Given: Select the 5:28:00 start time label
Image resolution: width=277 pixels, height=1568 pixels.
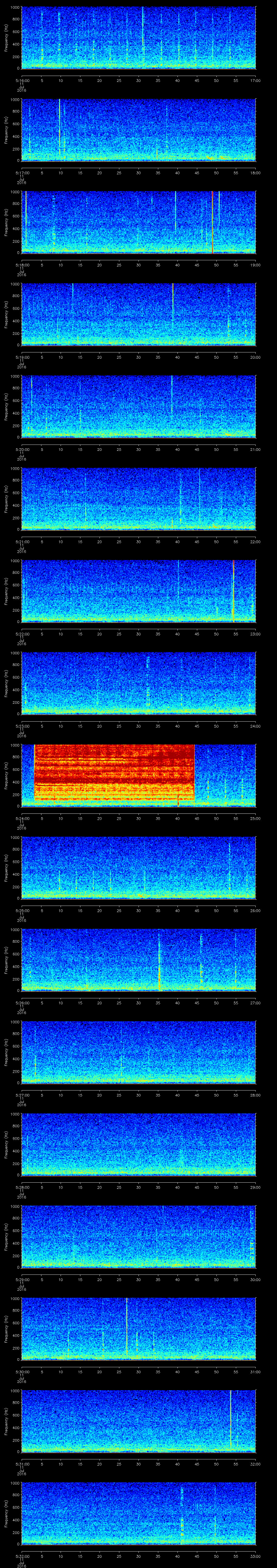Looking at the screenshot, I should [22, 1187].
